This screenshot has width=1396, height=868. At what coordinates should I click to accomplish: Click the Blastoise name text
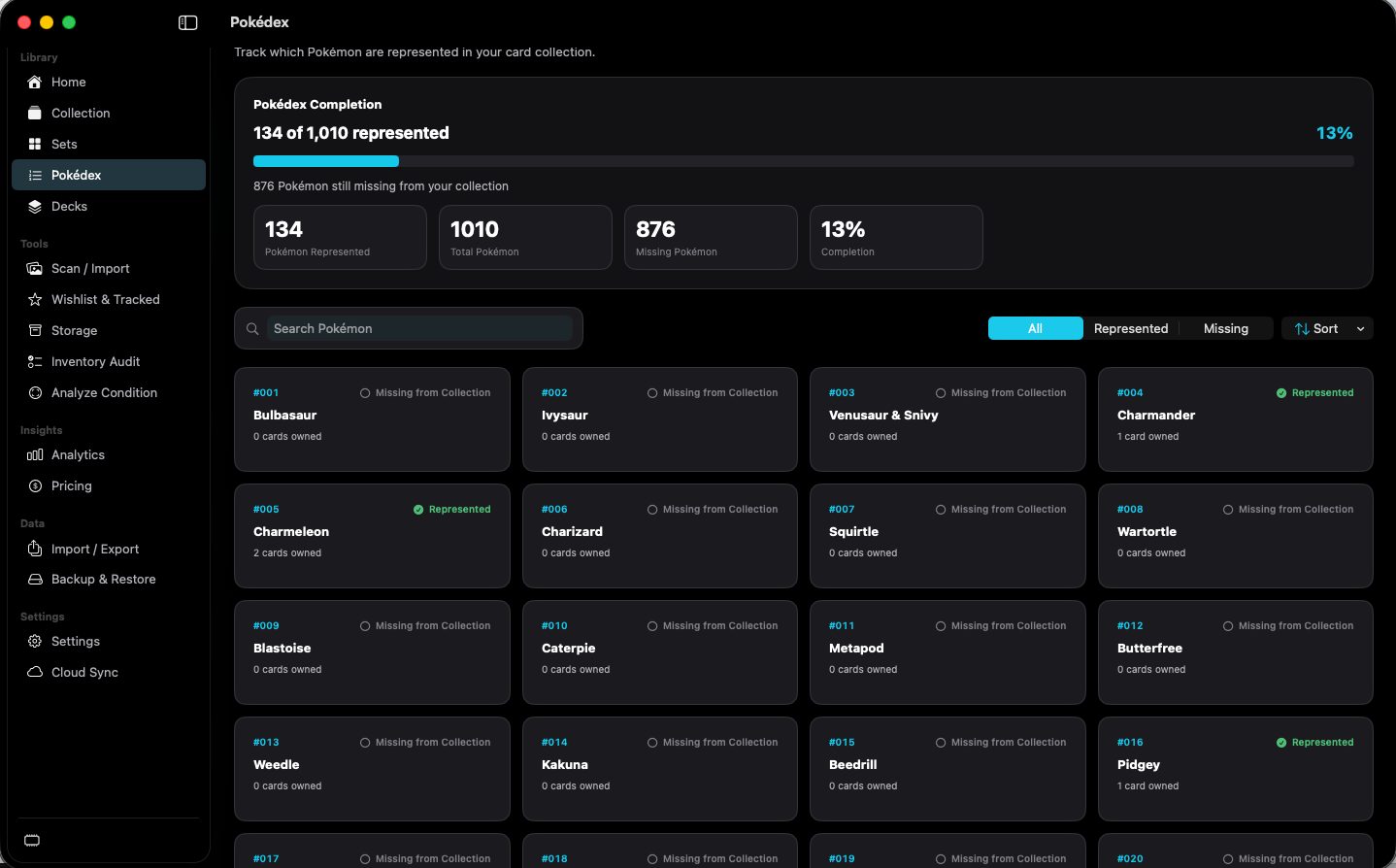click(283, 649)
